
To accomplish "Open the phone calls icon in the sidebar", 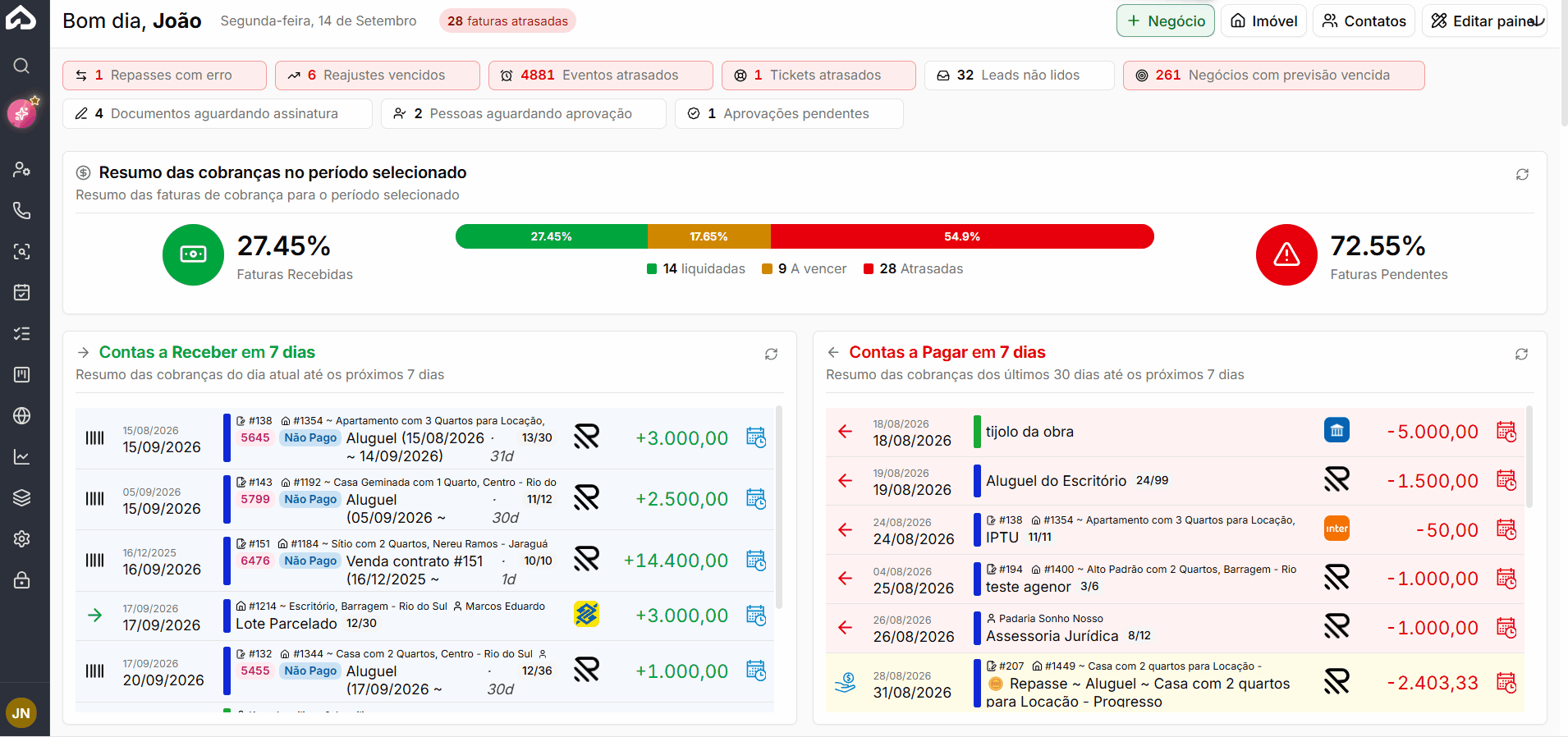I will (x=22, y=210).
